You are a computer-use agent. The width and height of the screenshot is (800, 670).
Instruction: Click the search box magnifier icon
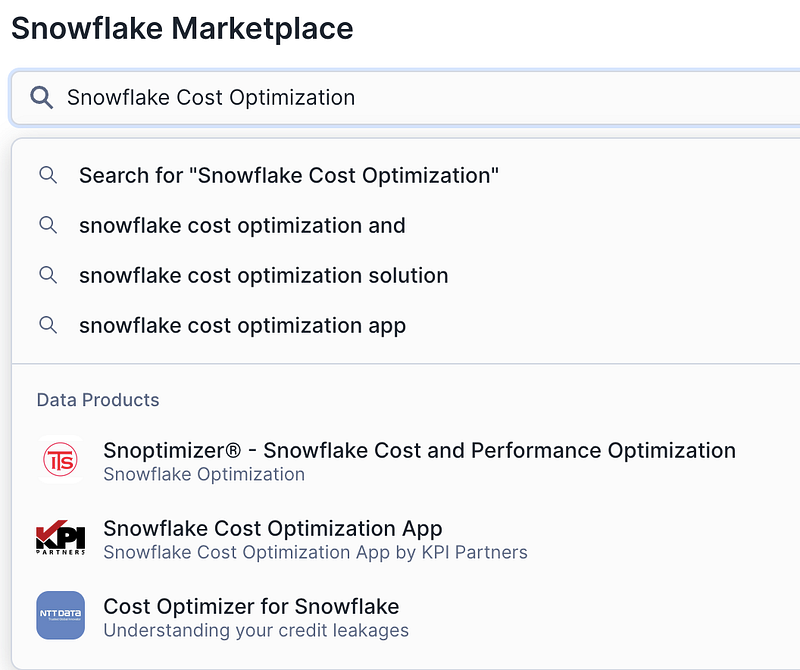[x=41, y=97]
